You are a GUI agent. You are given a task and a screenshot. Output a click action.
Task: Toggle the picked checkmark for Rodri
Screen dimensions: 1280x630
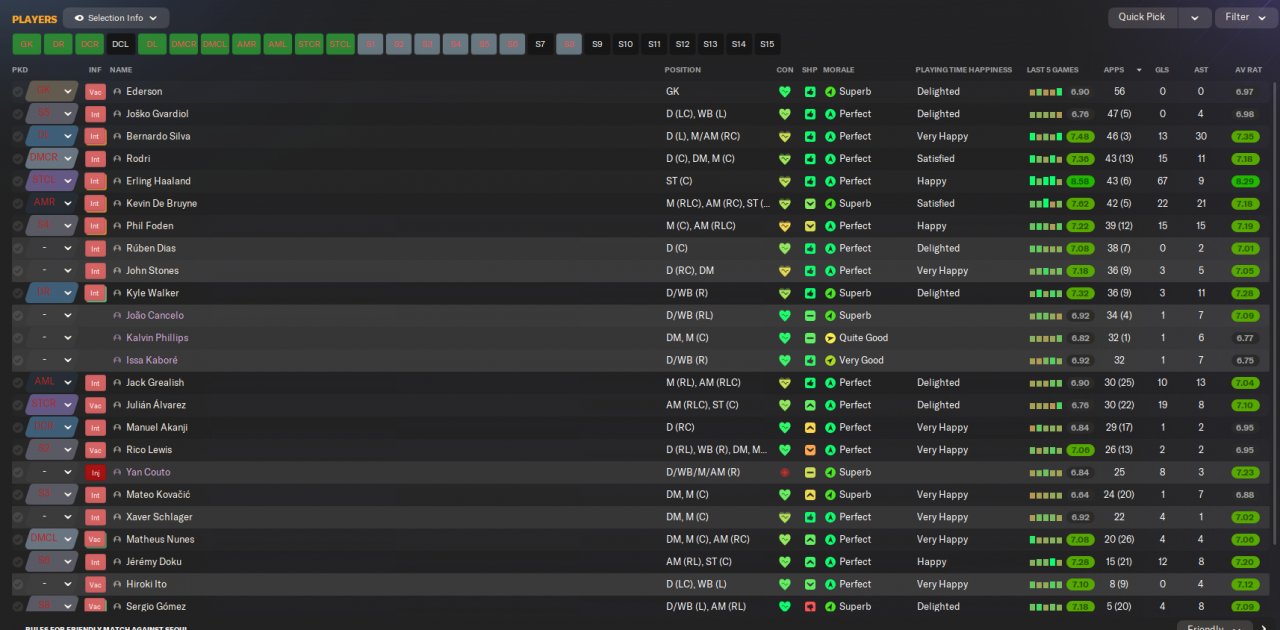pos(18,158)
